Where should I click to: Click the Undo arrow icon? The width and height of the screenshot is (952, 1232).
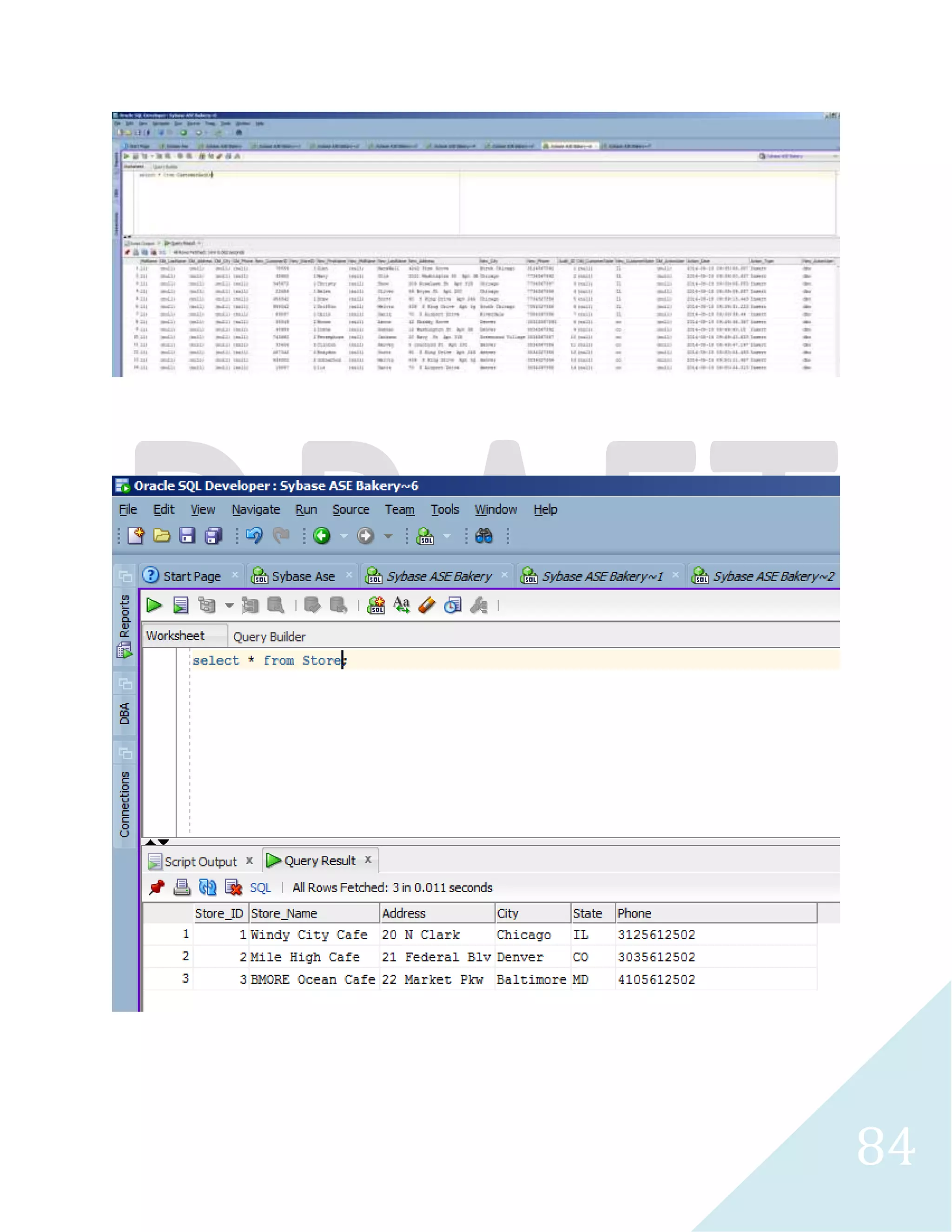254,535
